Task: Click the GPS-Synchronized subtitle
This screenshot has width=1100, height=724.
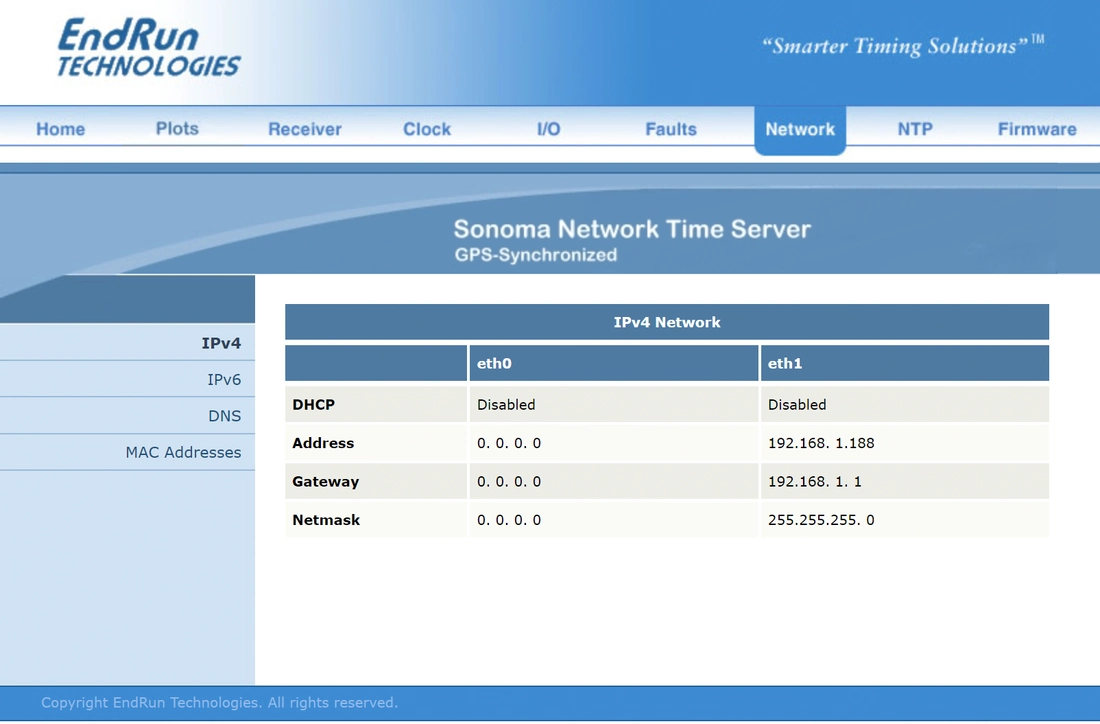Action: [x=536, y=255]
